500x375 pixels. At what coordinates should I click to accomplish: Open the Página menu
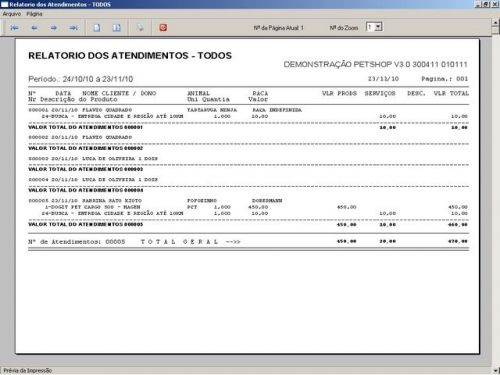click(x=34, y=14)
